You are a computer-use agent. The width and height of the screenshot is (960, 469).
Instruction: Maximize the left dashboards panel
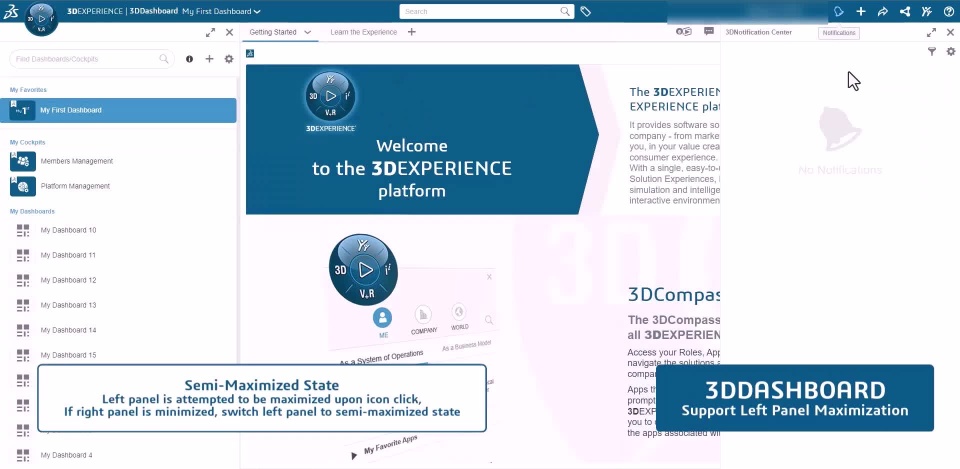coord(210,32)
